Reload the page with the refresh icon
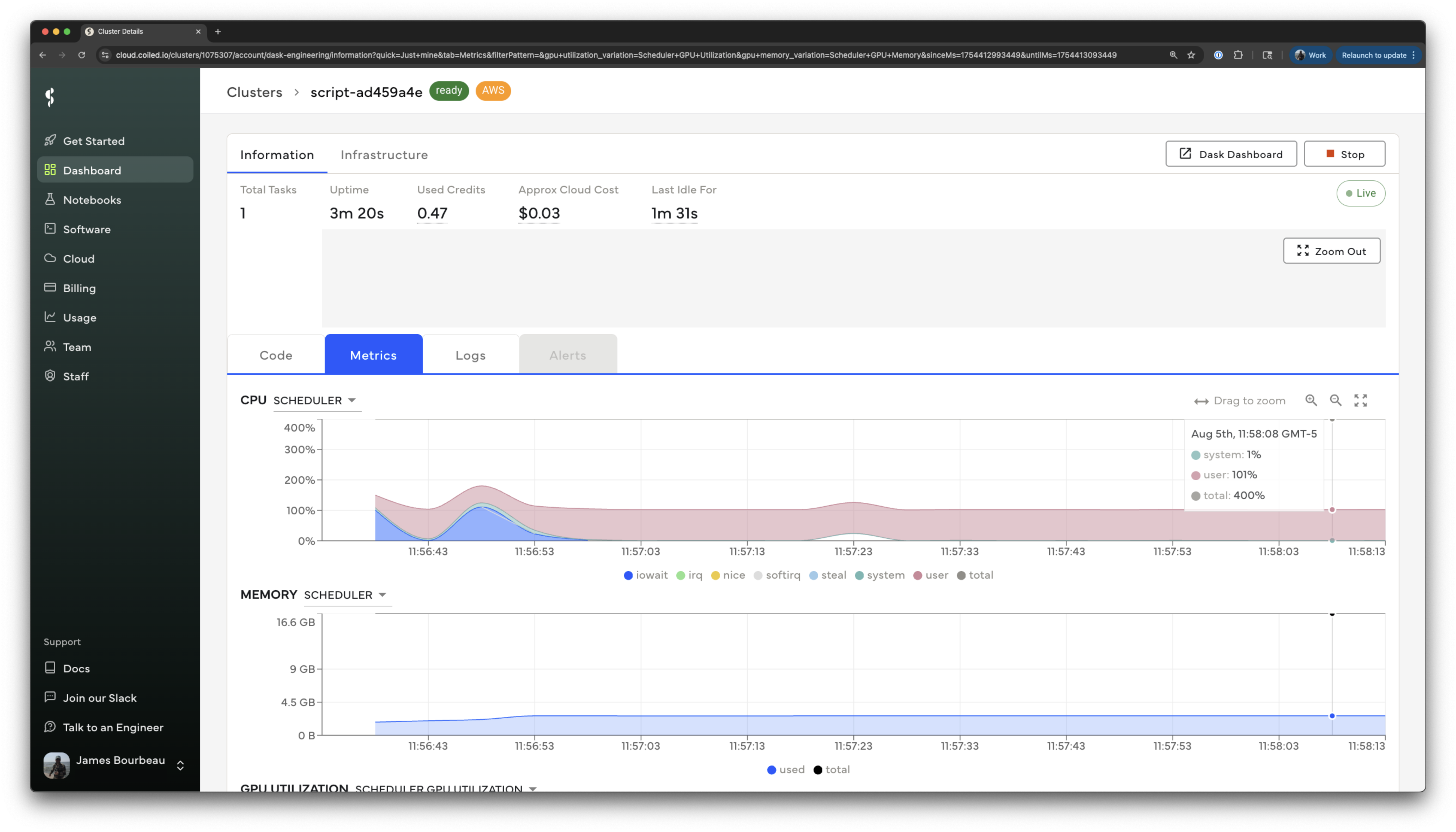Screen dimensions: 1456x832 [x=82, y=55]
